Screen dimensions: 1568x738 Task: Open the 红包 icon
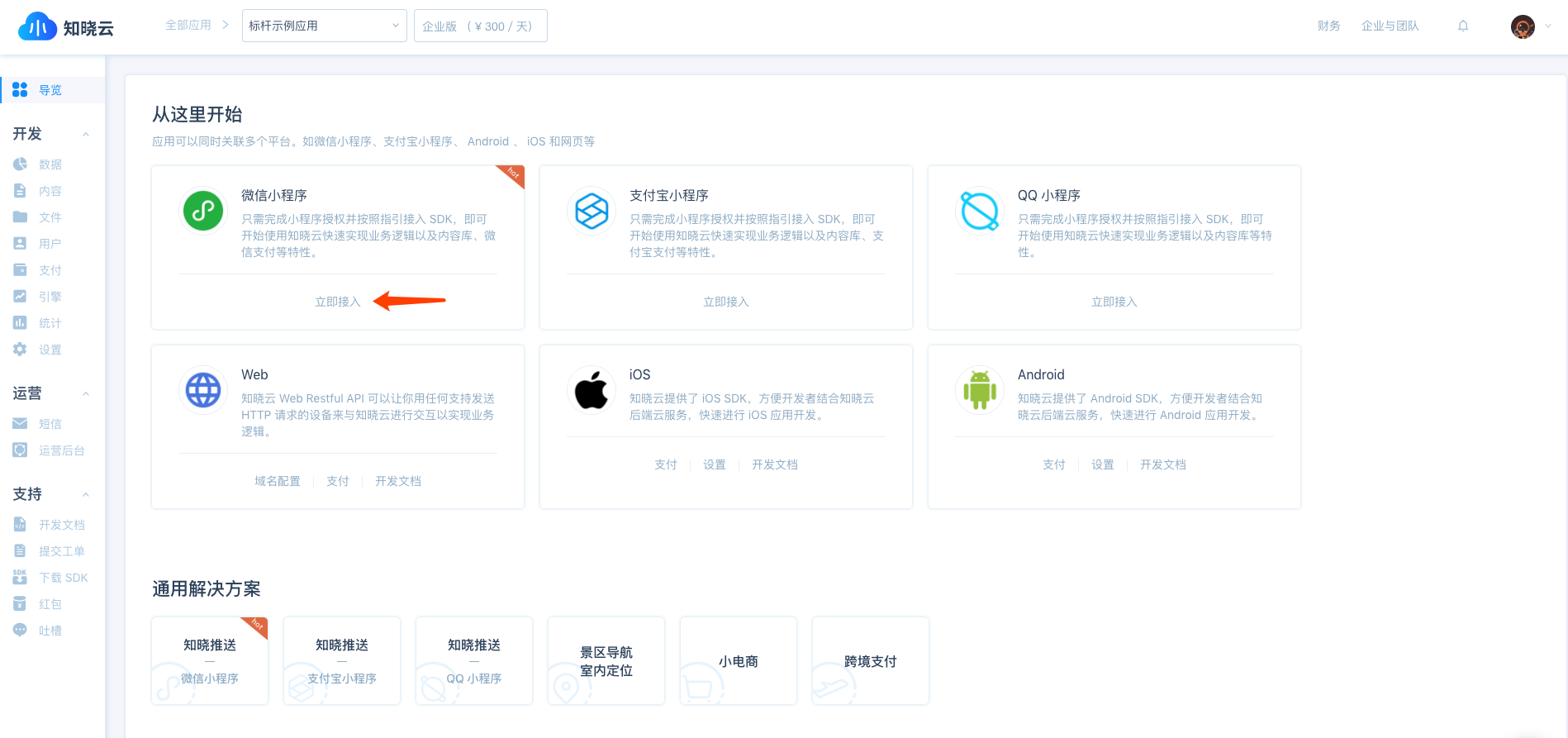point(20,604)
